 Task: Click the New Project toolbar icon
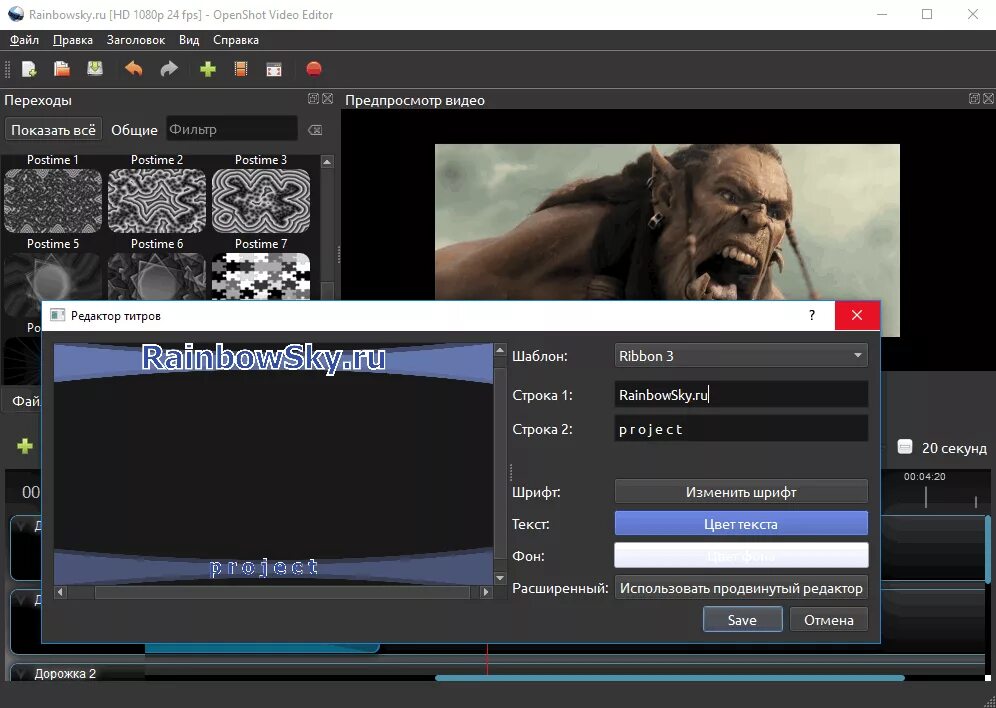pos(29,69)
